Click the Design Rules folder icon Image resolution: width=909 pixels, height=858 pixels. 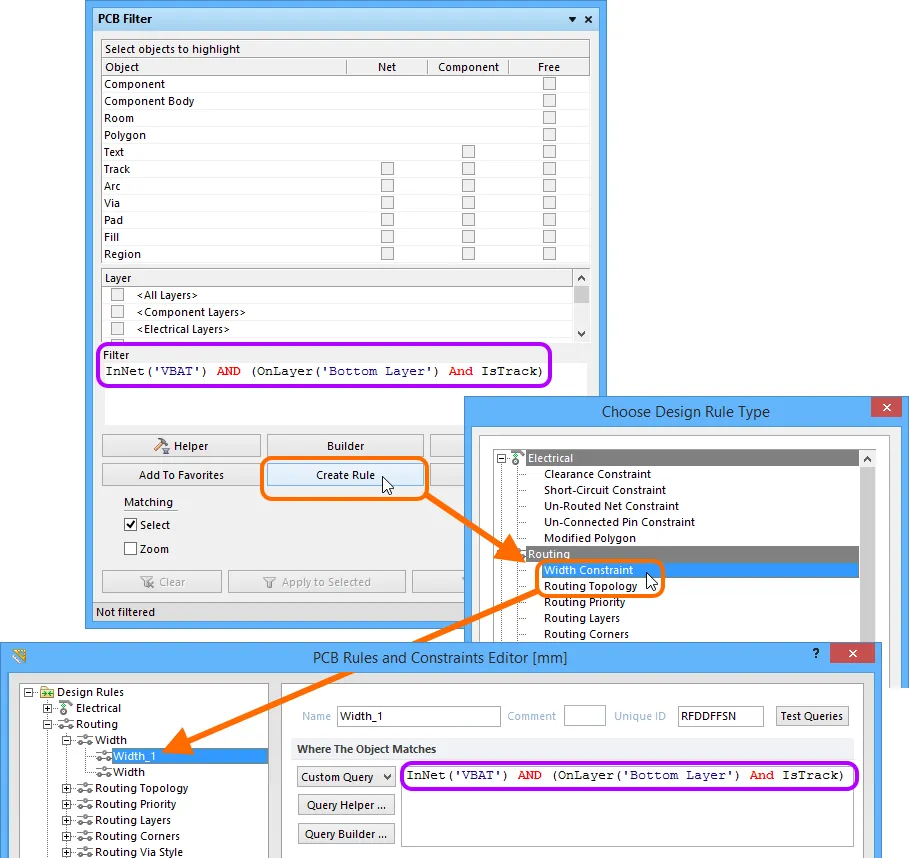(x=47, y=692)
